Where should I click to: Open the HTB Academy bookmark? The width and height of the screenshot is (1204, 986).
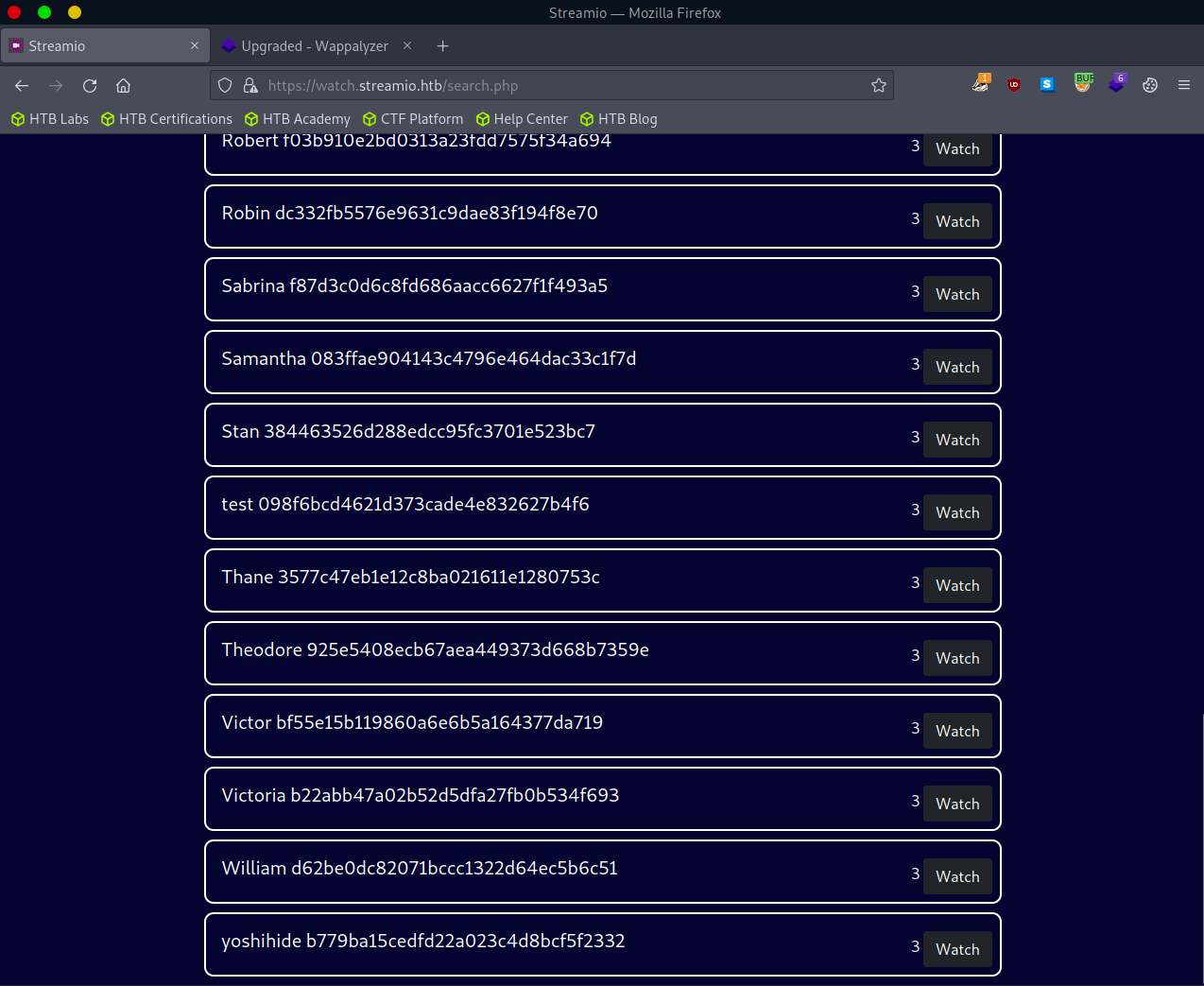(x=297, y=119)
